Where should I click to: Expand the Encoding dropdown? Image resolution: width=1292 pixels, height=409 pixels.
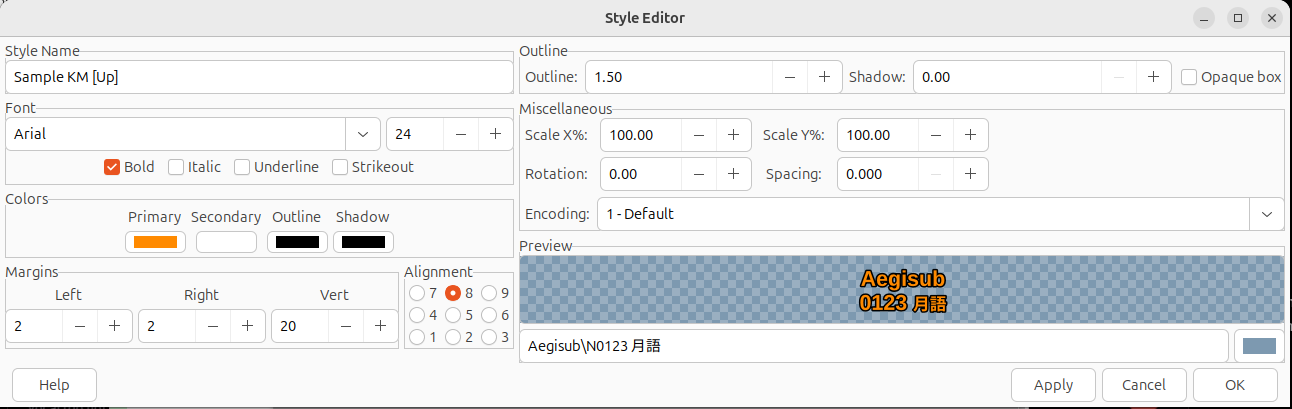tap(1266, 214)
